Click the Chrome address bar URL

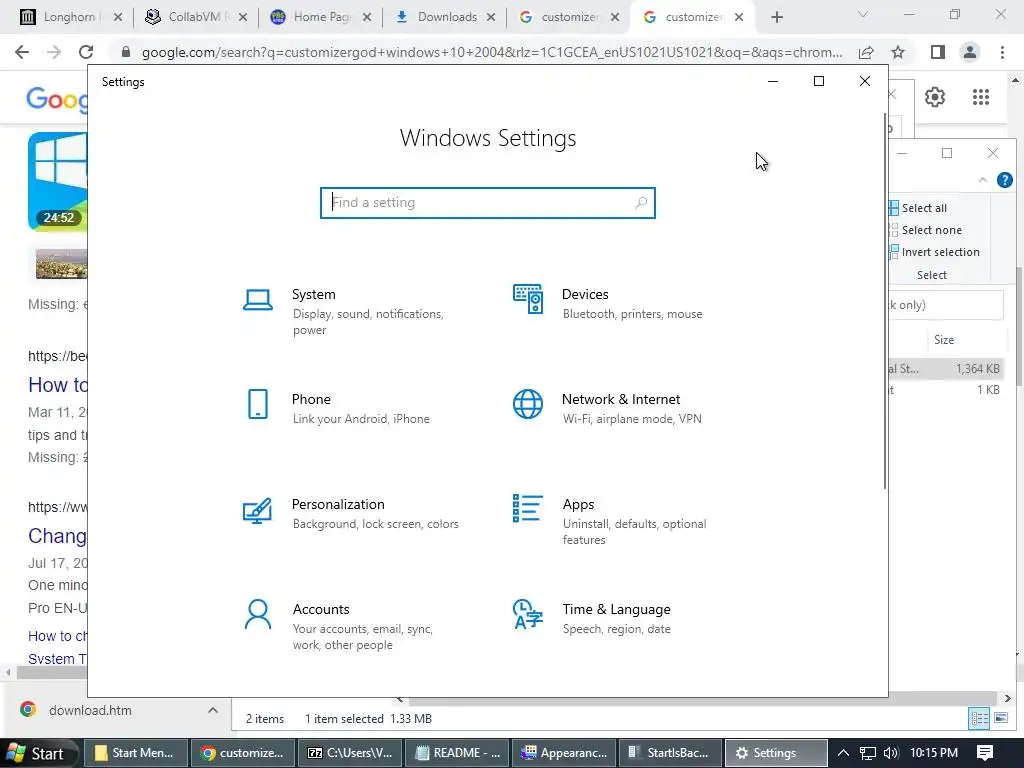(492, 52)
